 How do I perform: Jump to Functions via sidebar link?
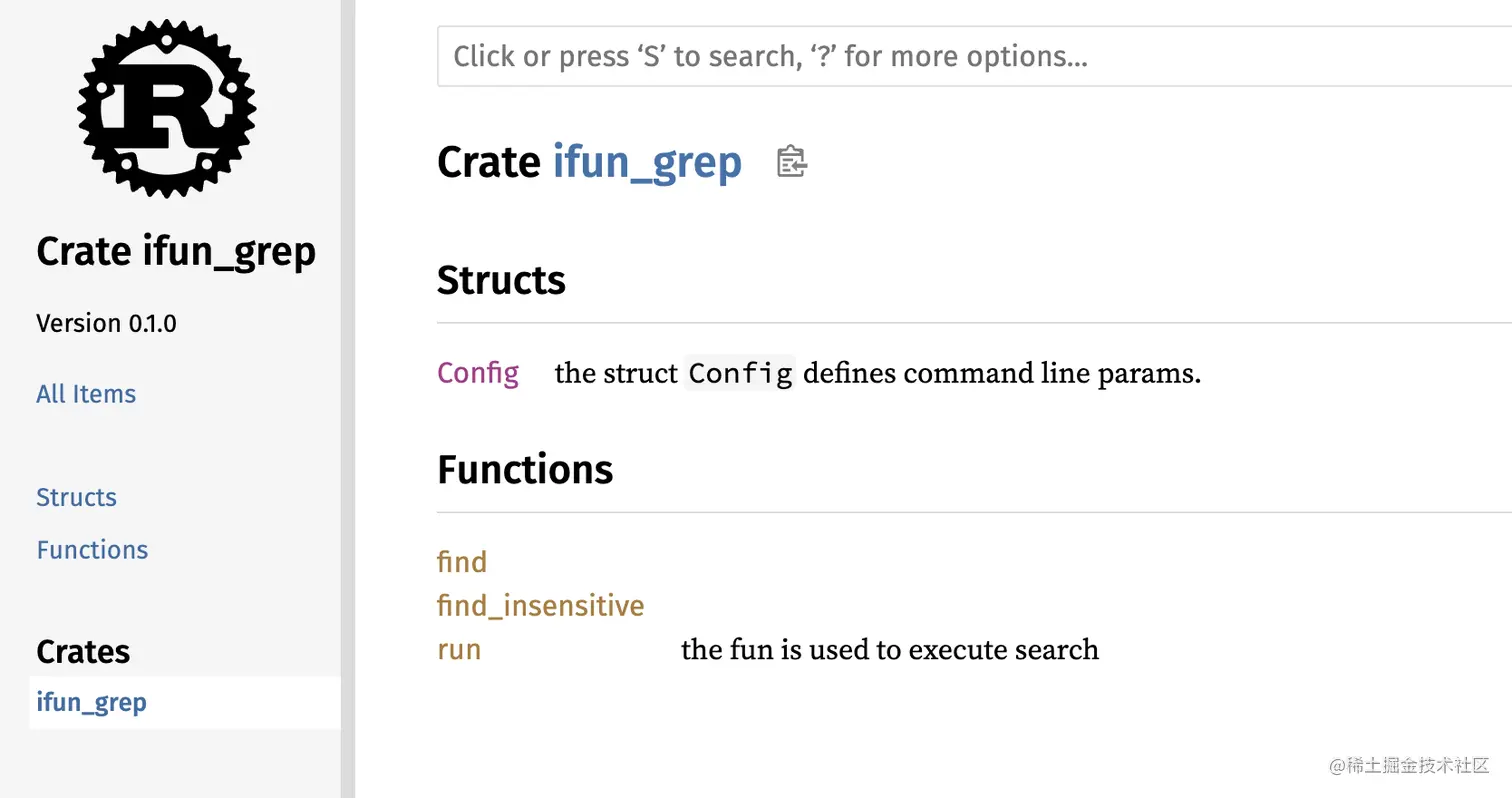coord(92,550)
